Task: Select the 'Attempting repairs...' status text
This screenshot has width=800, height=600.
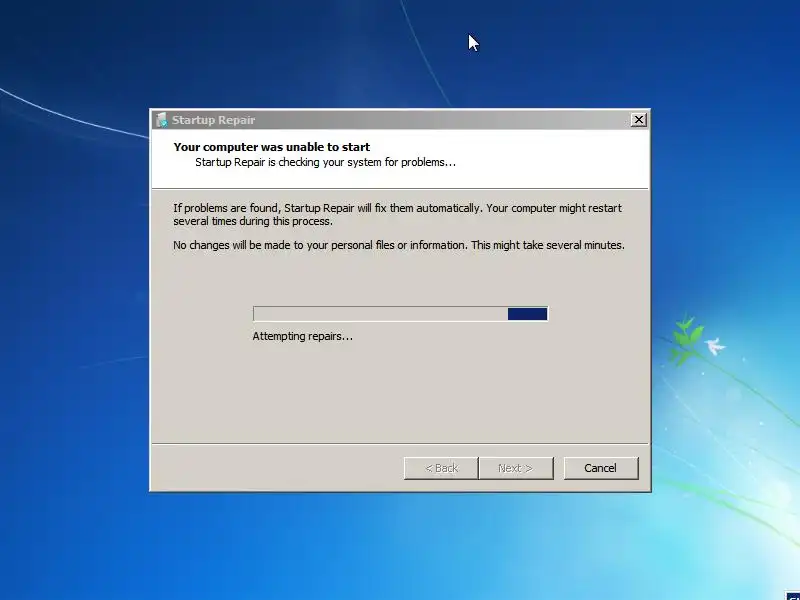Action: [x=303, y=336]
